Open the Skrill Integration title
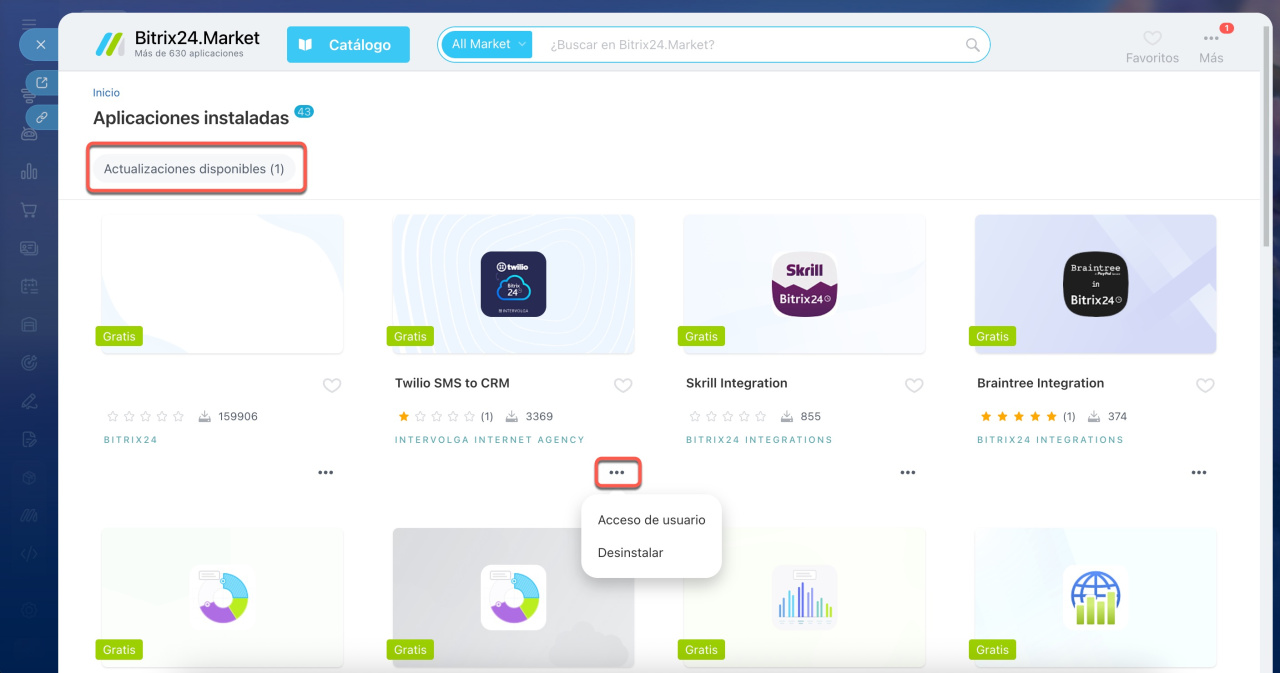Image resolution: width=1280 pixels, height=673 pixels. click(x=736, y=383)
